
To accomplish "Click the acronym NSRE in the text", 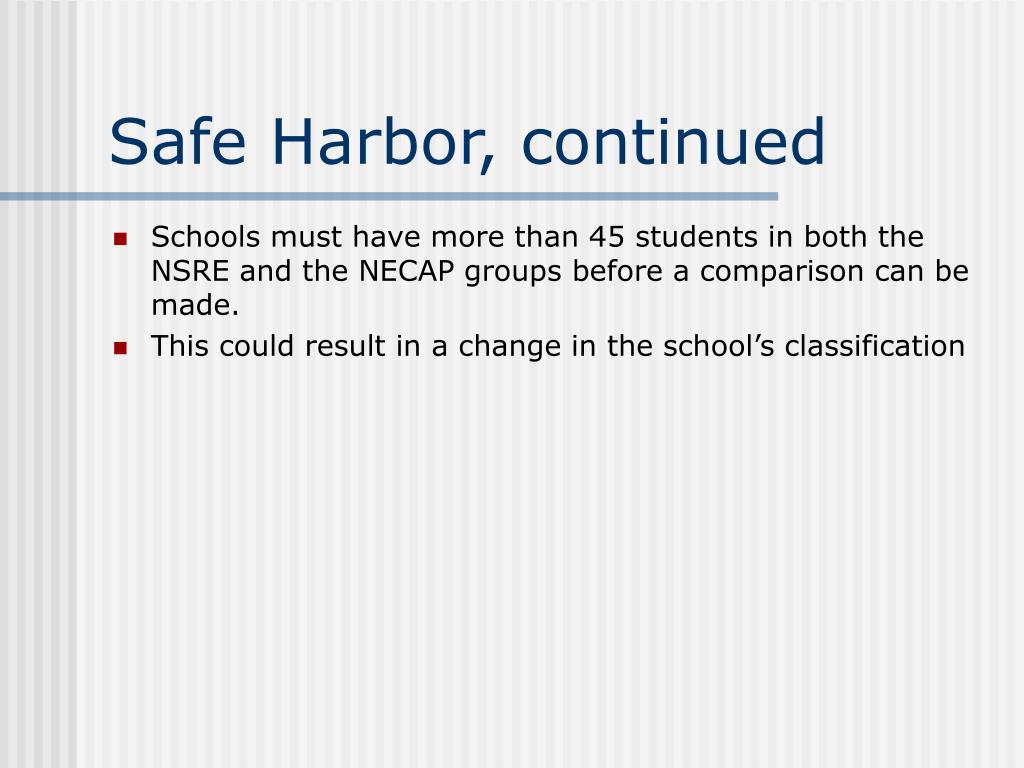I will tap(190, 271).
